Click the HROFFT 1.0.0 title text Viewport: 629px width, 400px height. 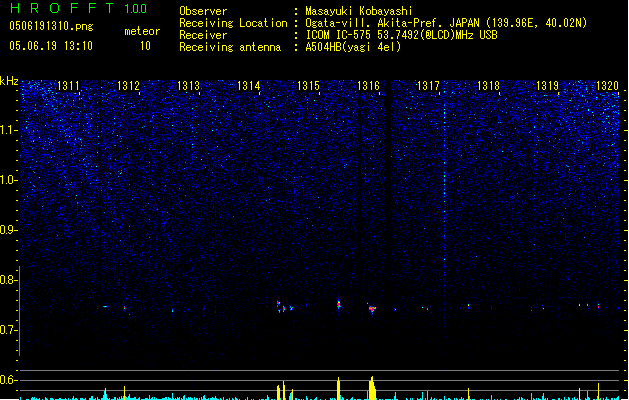click(x=78, y=8)
